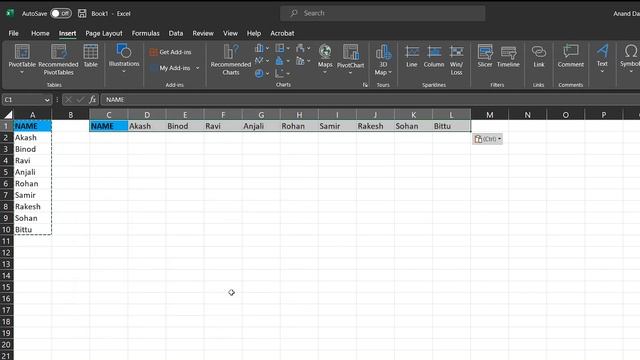Add a Comment
This screenshot has width=640, height=360.
571,56
